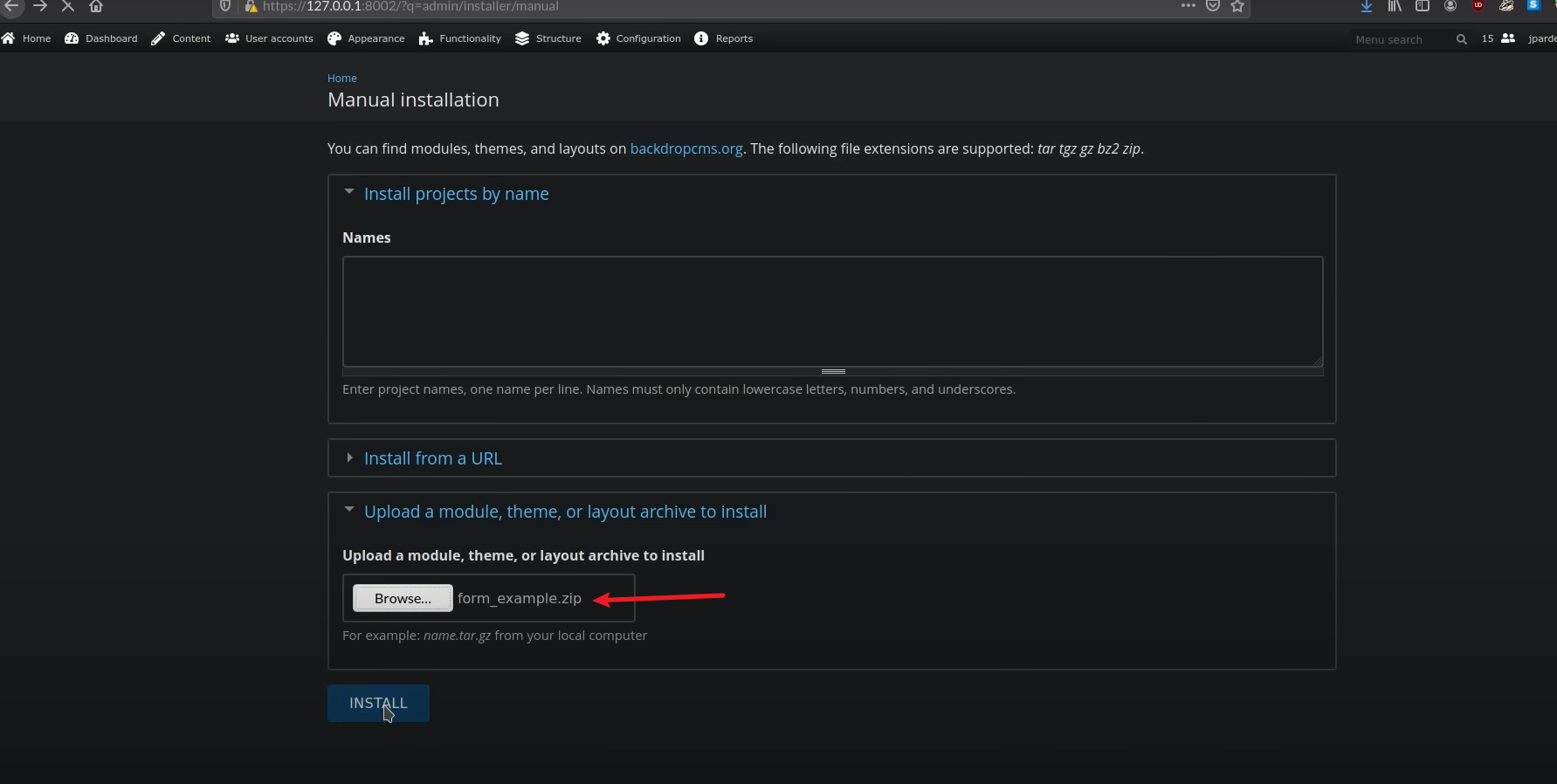This screenshot has width=1557, height=784.
Task: Click the Firefox downloads arrow icon
Action: [1367, 6]
